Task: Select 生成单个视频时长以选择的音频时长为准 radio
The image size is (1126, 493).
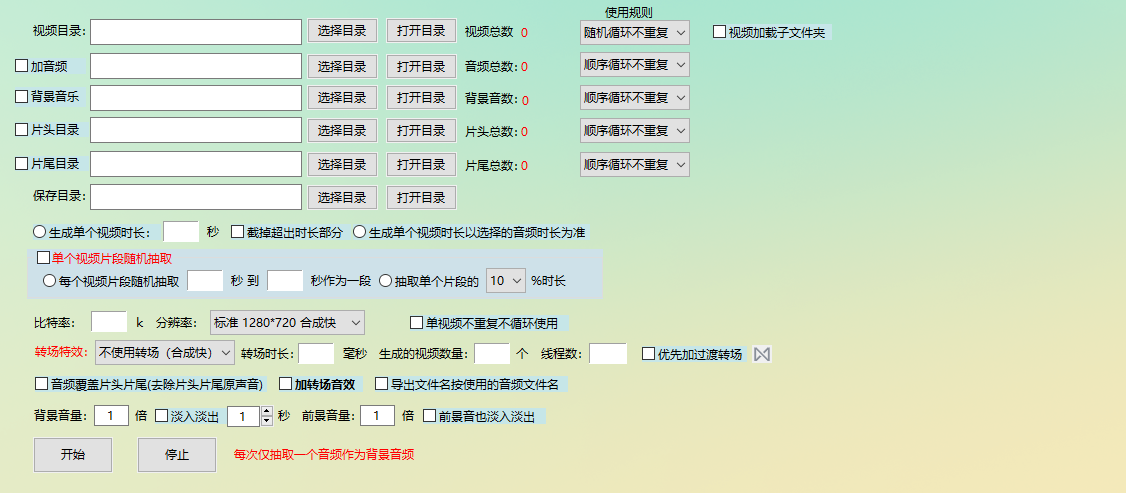Action: click(x=360, y=232)
